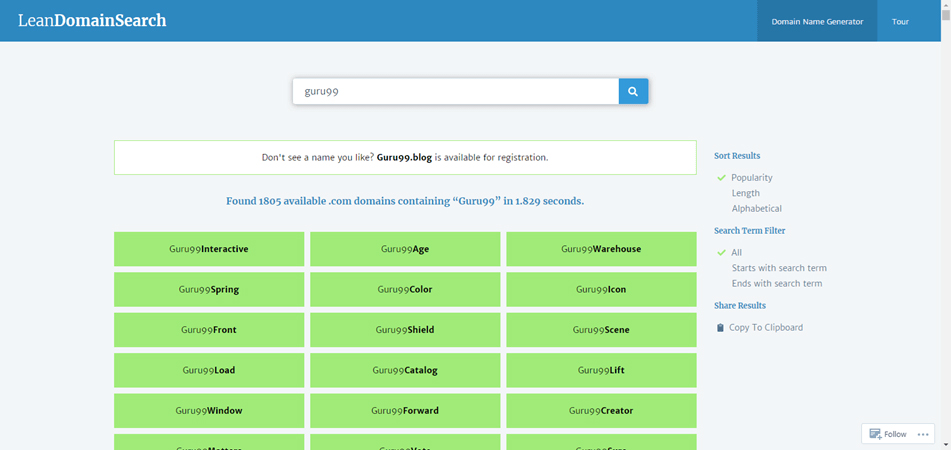Click the green checkmark beside All filter

tap(721, 252)
